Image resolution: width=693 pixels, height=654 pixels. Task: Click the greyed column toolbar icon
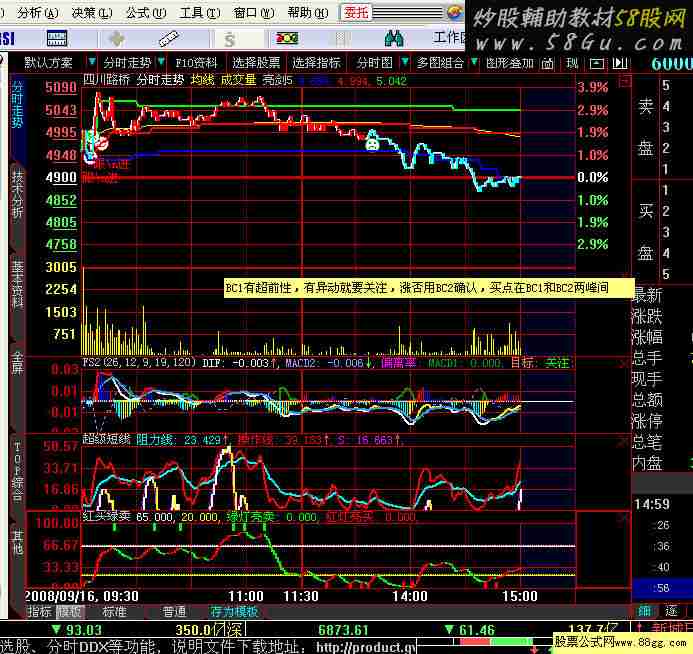coord(341,39)
